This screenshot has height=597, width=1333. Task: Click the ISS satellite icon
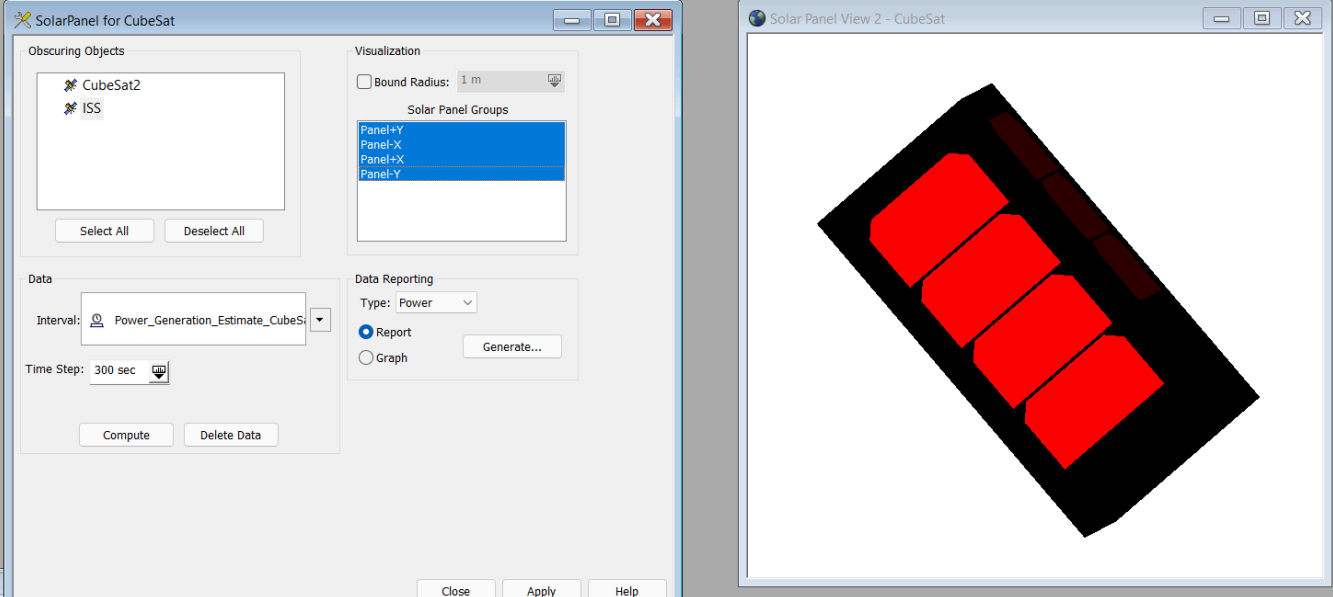pos(70,108)
